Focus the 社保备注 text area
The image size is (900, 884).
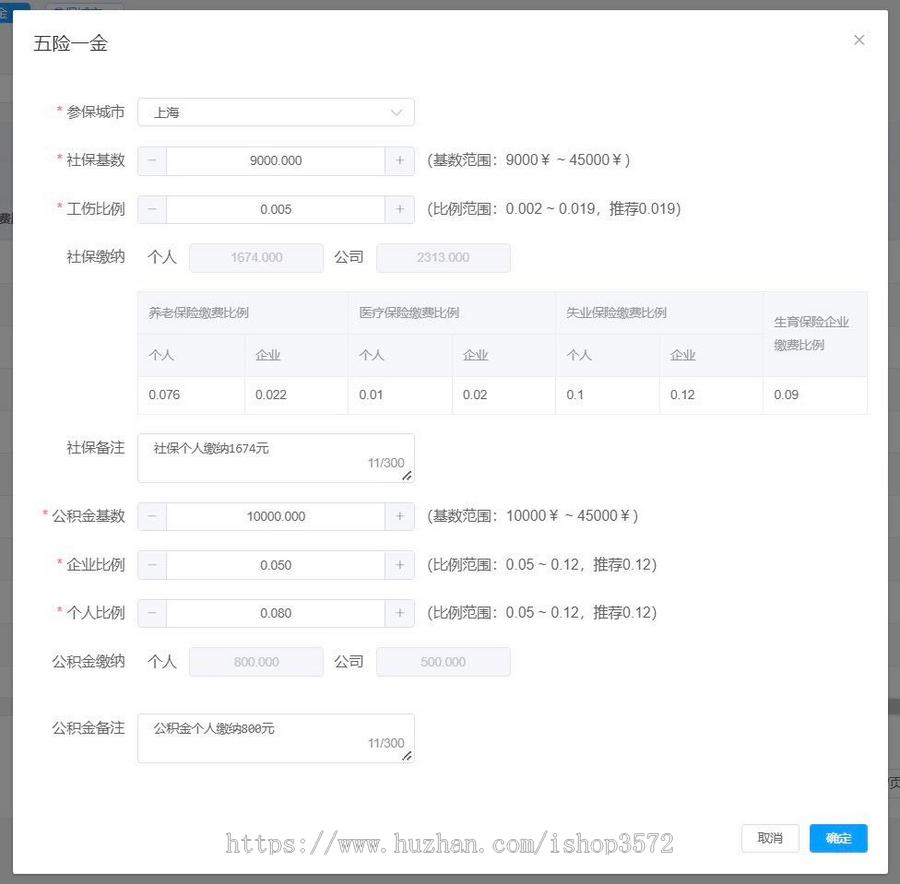tap(276, 458)
